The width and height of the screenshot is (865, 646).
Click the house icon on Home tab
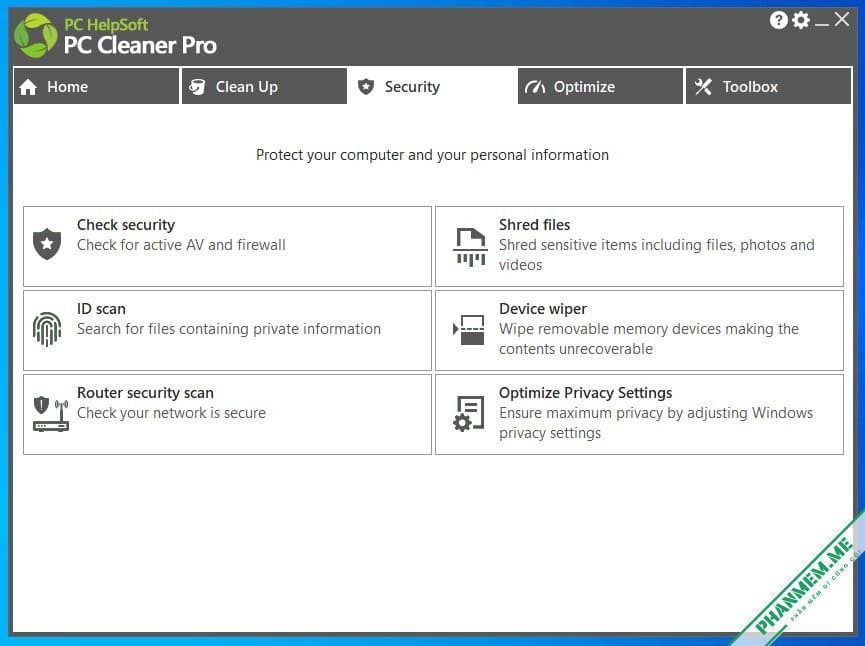pyautogui.click(x=28, y=87)
